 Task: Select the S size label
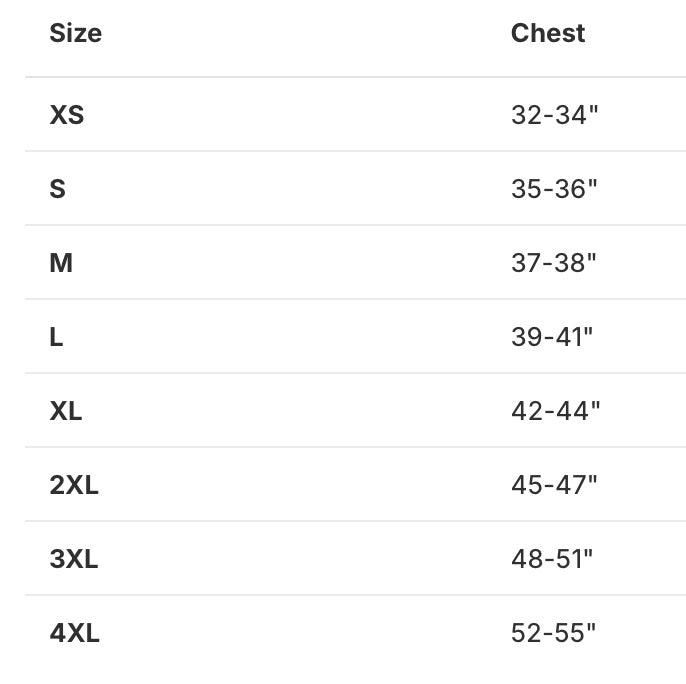click(x=58, y=189)
